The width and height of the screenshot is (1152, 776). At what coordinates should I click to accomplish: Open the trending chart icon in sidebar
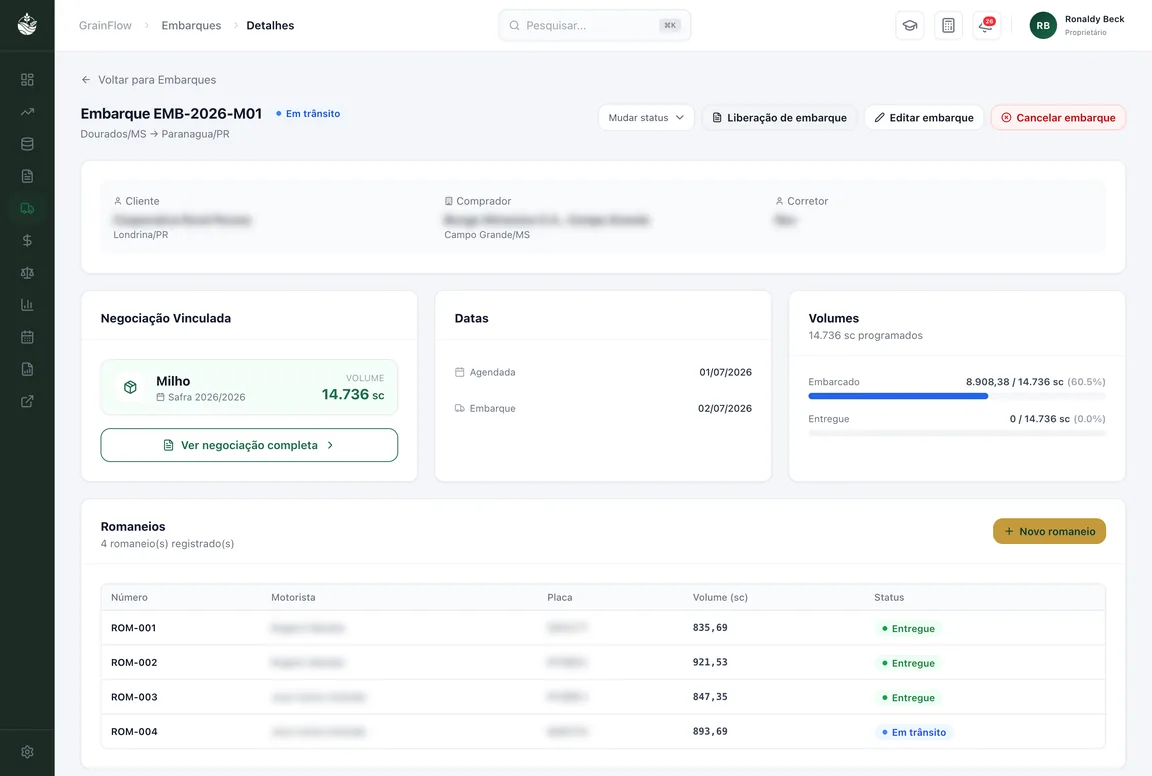click(x=27, y=112)
